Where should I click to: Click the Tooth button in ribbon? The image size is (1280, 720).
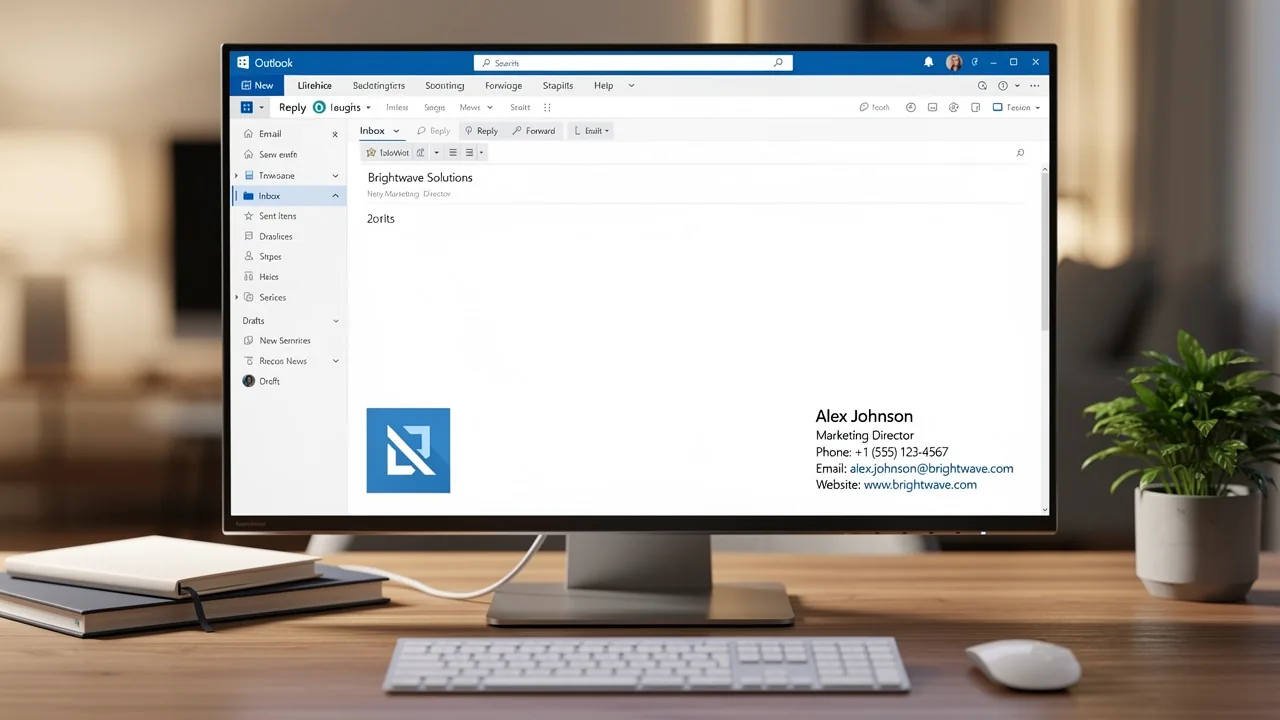tap(875, 107)
